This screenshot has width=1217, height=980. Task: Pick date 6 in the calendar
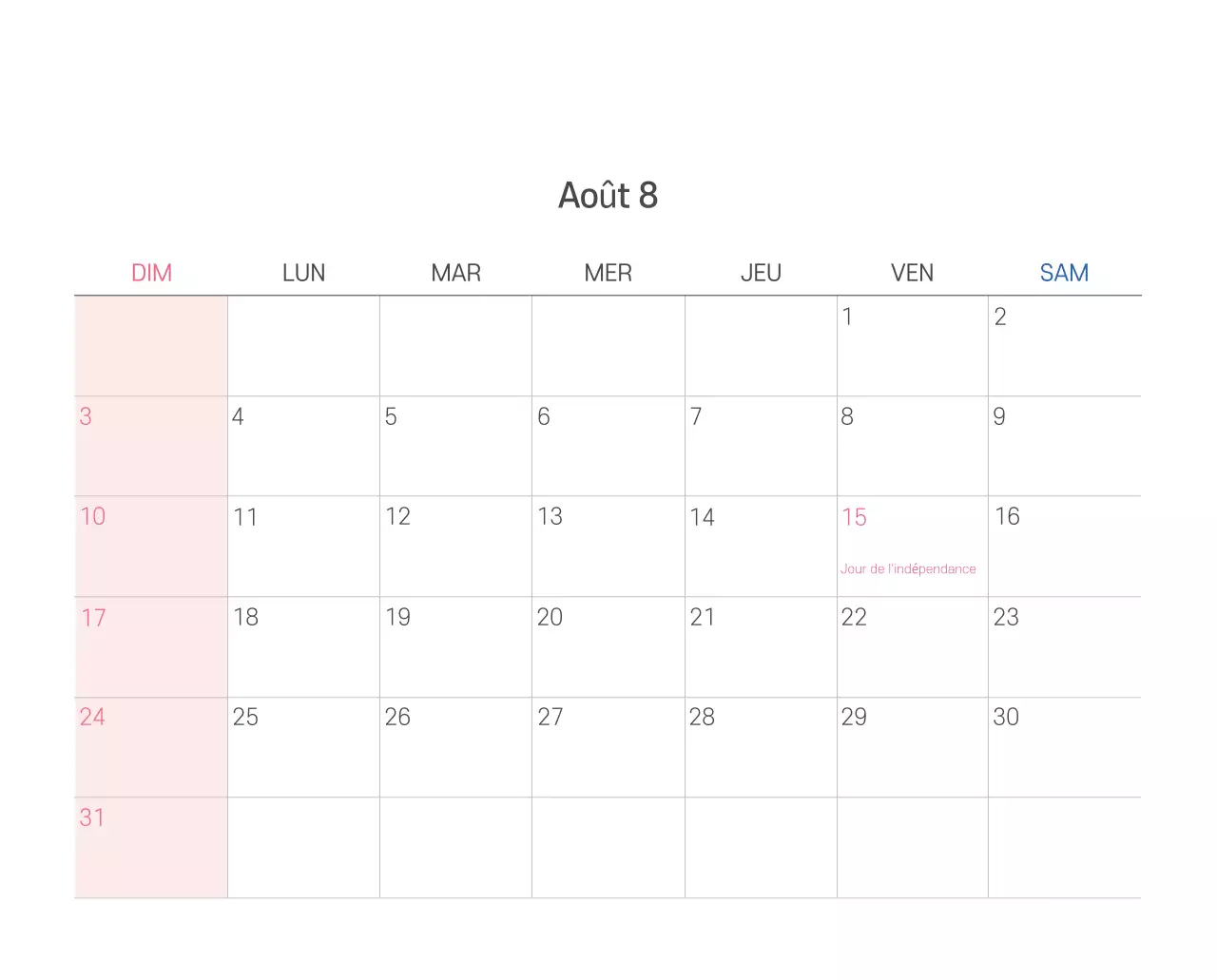tap(608, 445)
